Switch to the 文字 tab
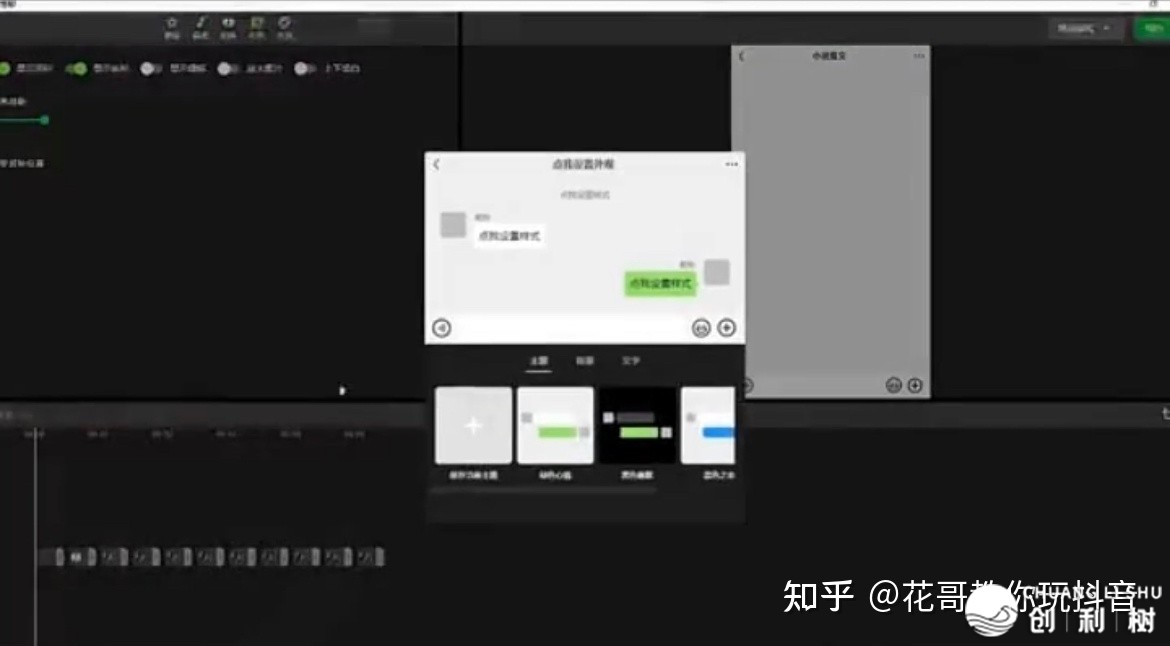 [630, 361]
